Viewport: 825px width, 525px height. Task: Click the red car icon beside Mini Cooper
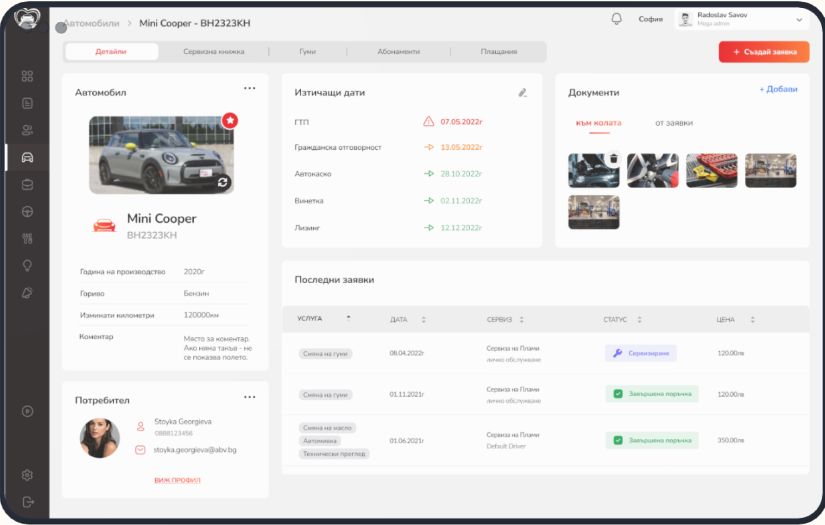coord(104,225)
